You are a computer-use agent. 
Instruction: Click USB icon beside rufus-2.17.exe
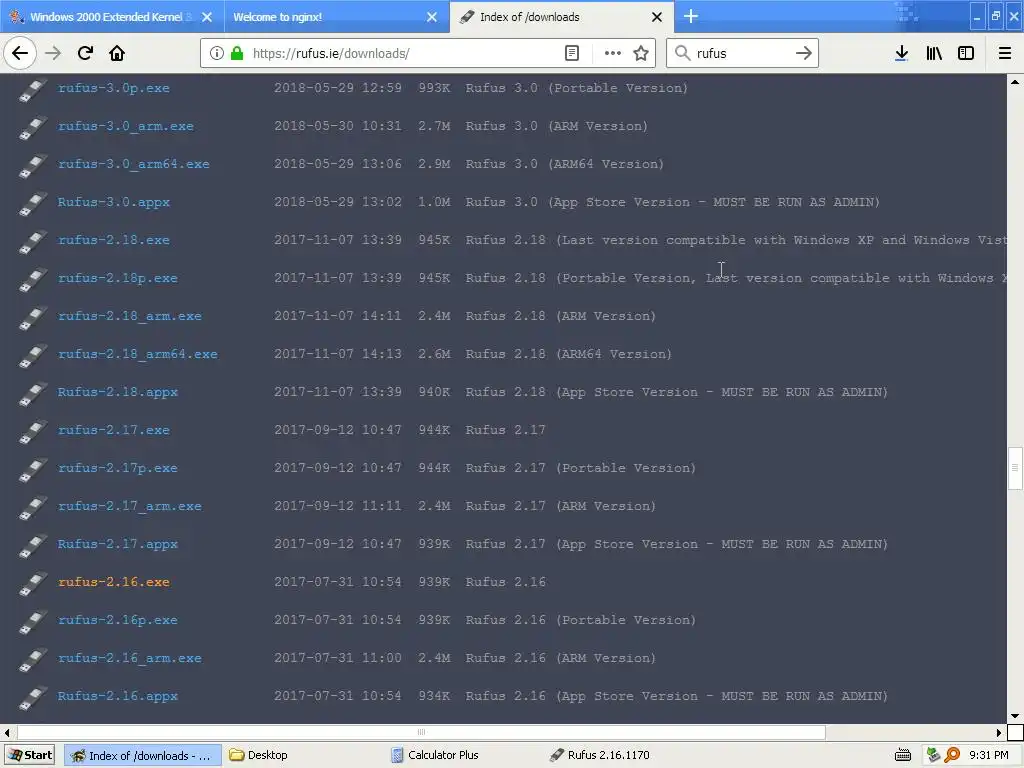click(x=33, y=432)
